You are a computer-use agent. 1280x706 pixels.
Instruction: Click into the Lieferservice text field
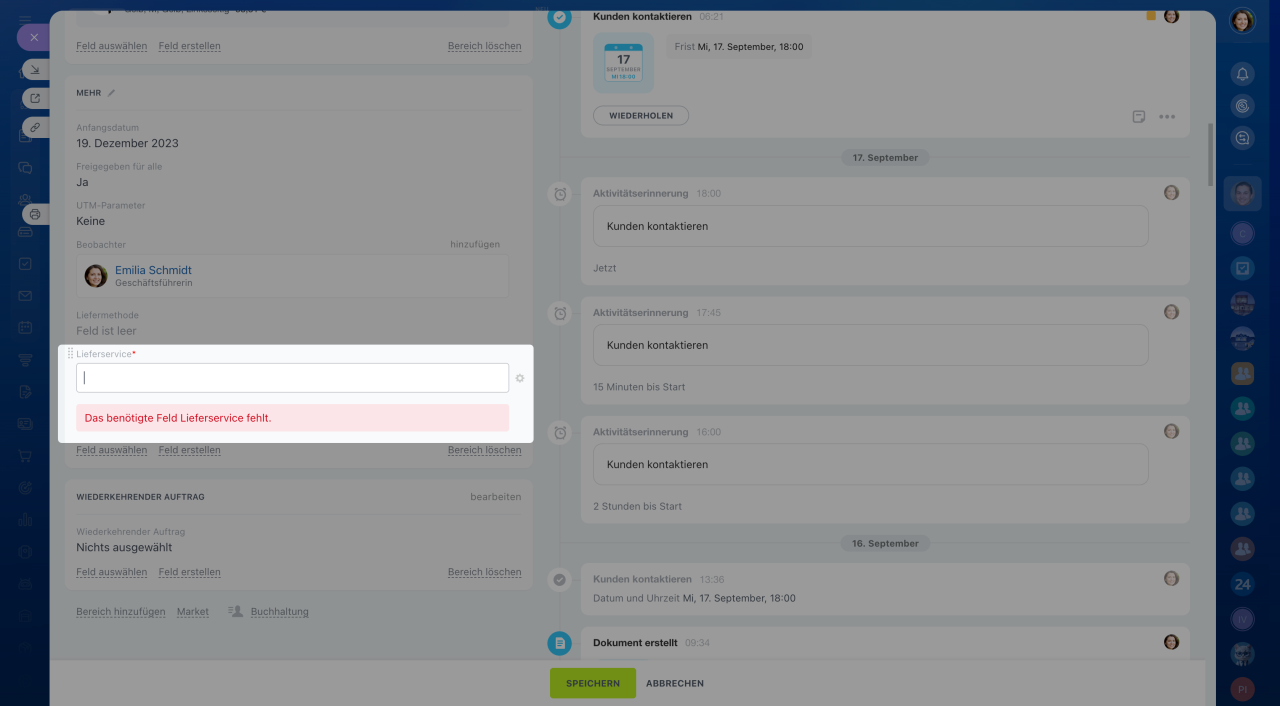292,378
